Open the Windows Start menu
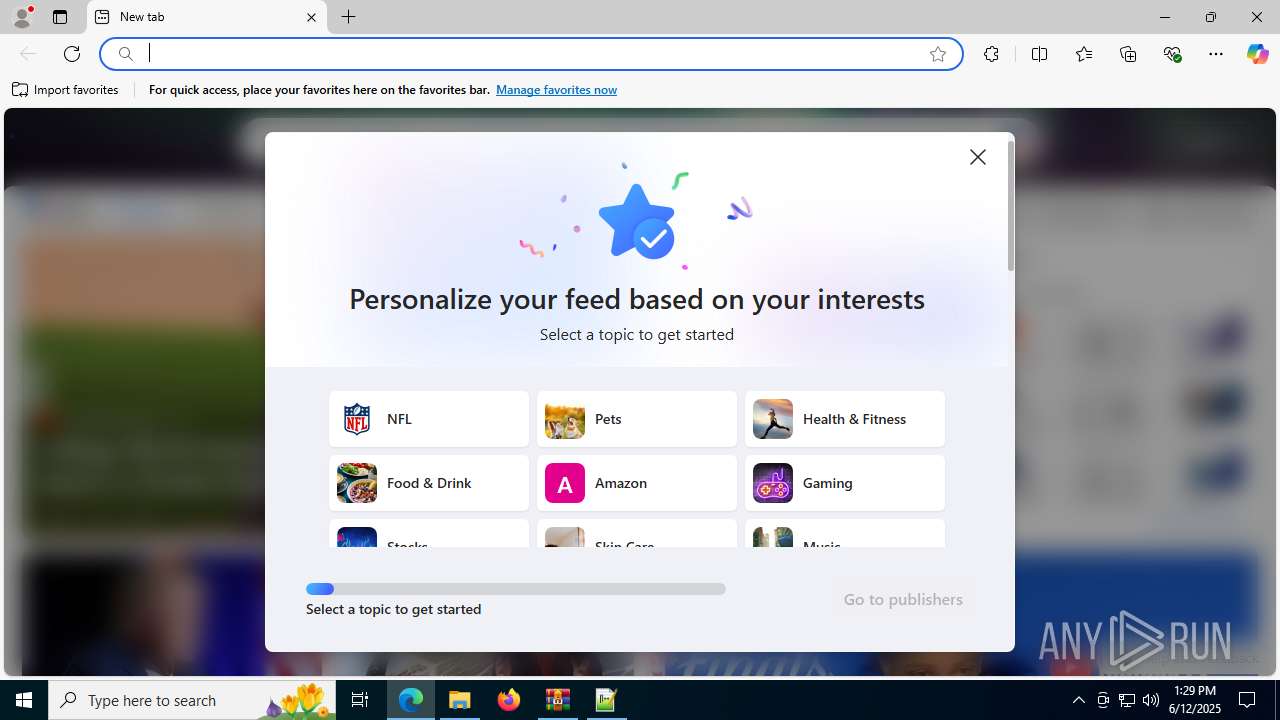 (24, 700)
